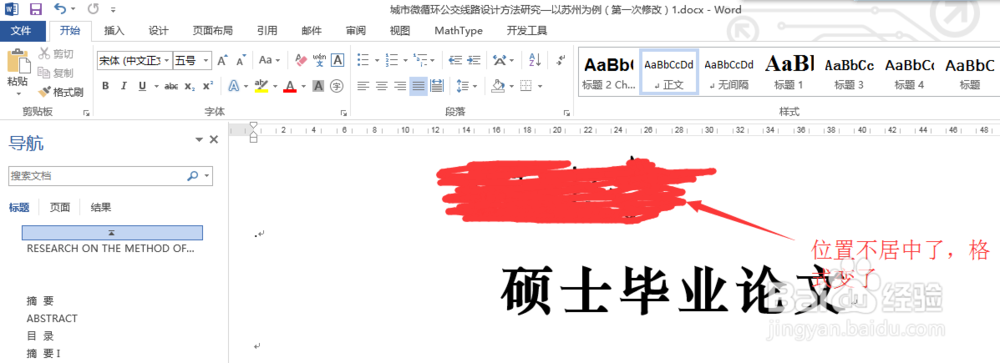This screenshot has width=1000, height=363.
Task: Open the font color dropdown arrow
Action: (x=304, y=86)
